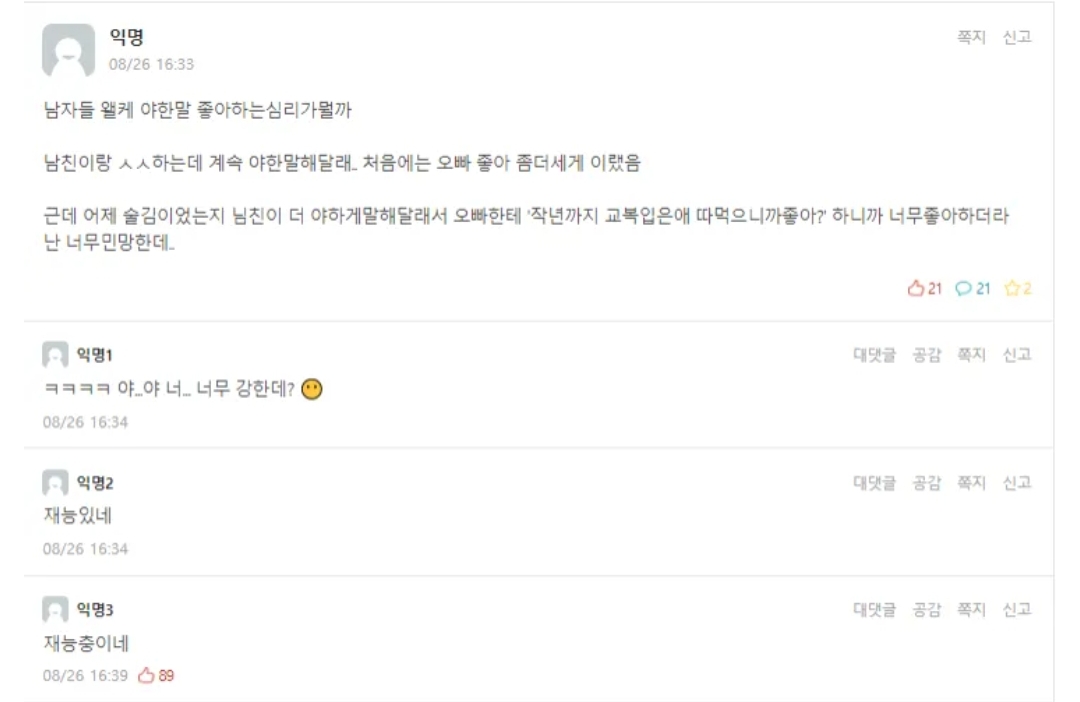The width and height of the screenshot is (1080, 702).
Task: Send 쪽지 to 익명2
Action: 971,483
